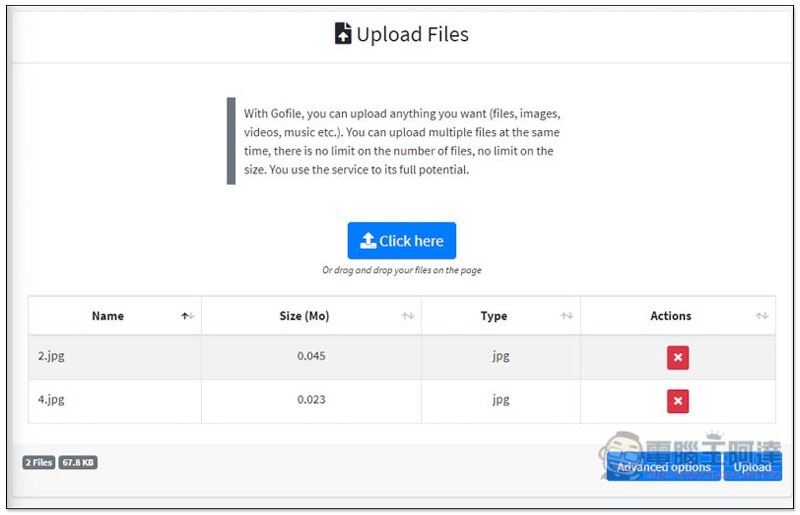
Task: Click the Name column header
Action: 108,316
